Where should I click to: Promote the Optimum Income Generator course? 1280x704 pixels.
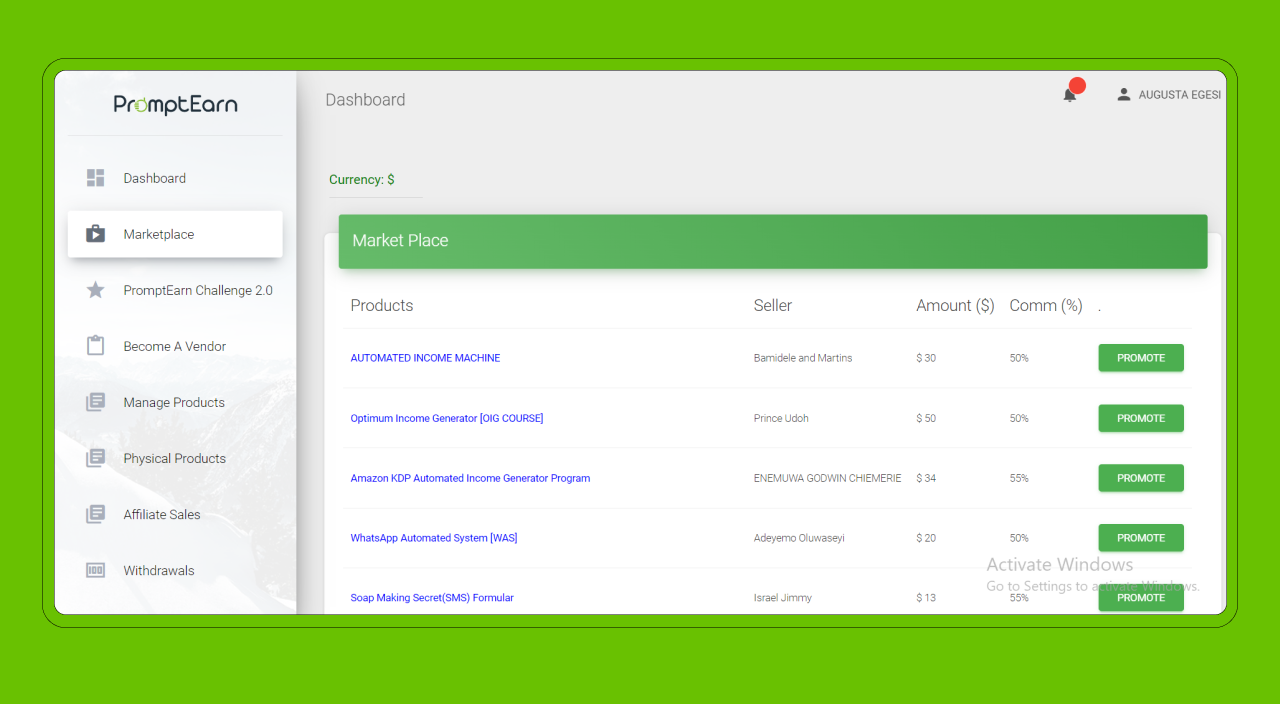point(1141,418)
